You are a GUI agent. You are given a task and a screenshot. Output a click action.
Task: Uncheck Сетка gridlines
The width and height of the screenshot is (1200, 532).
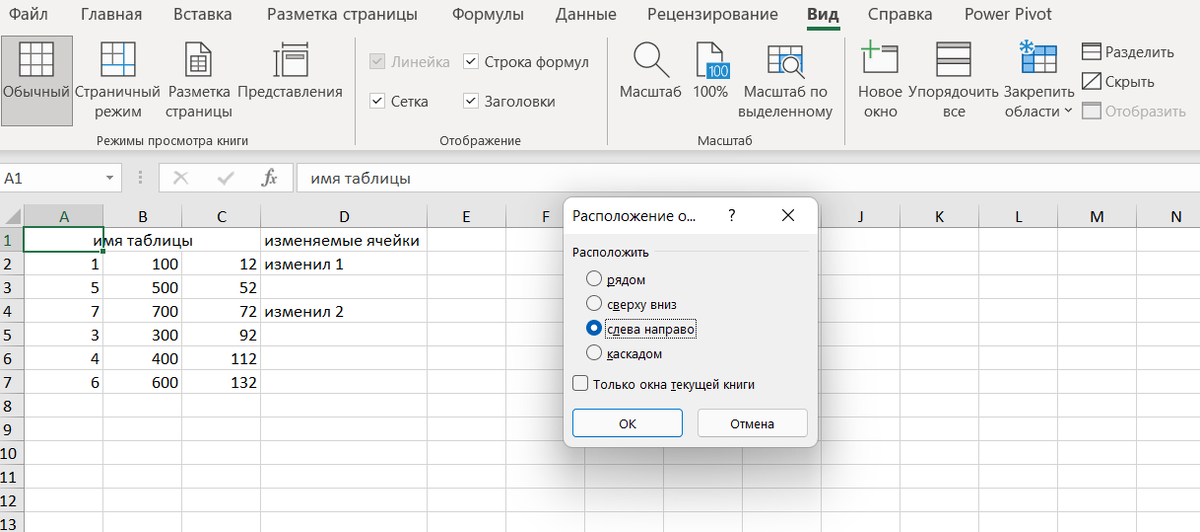(x=377, y=101)
